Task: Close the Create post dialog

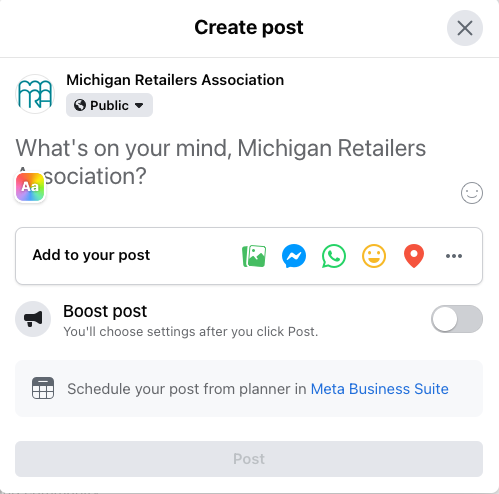Action: [x=465, y=28]
